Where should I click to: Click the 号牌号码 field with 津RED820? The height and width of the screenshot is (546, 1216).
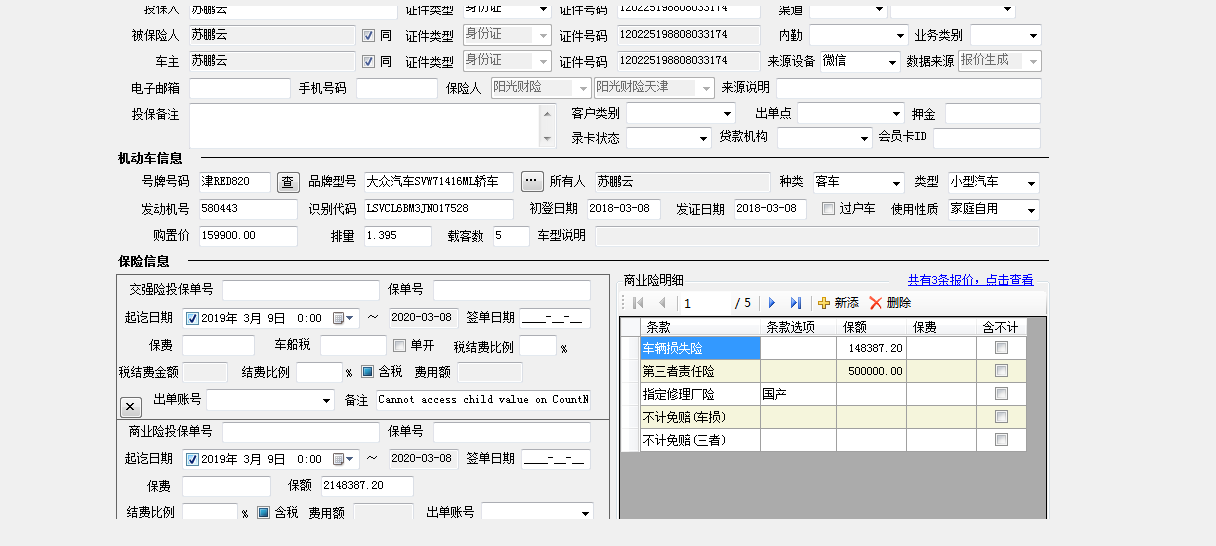235,182
